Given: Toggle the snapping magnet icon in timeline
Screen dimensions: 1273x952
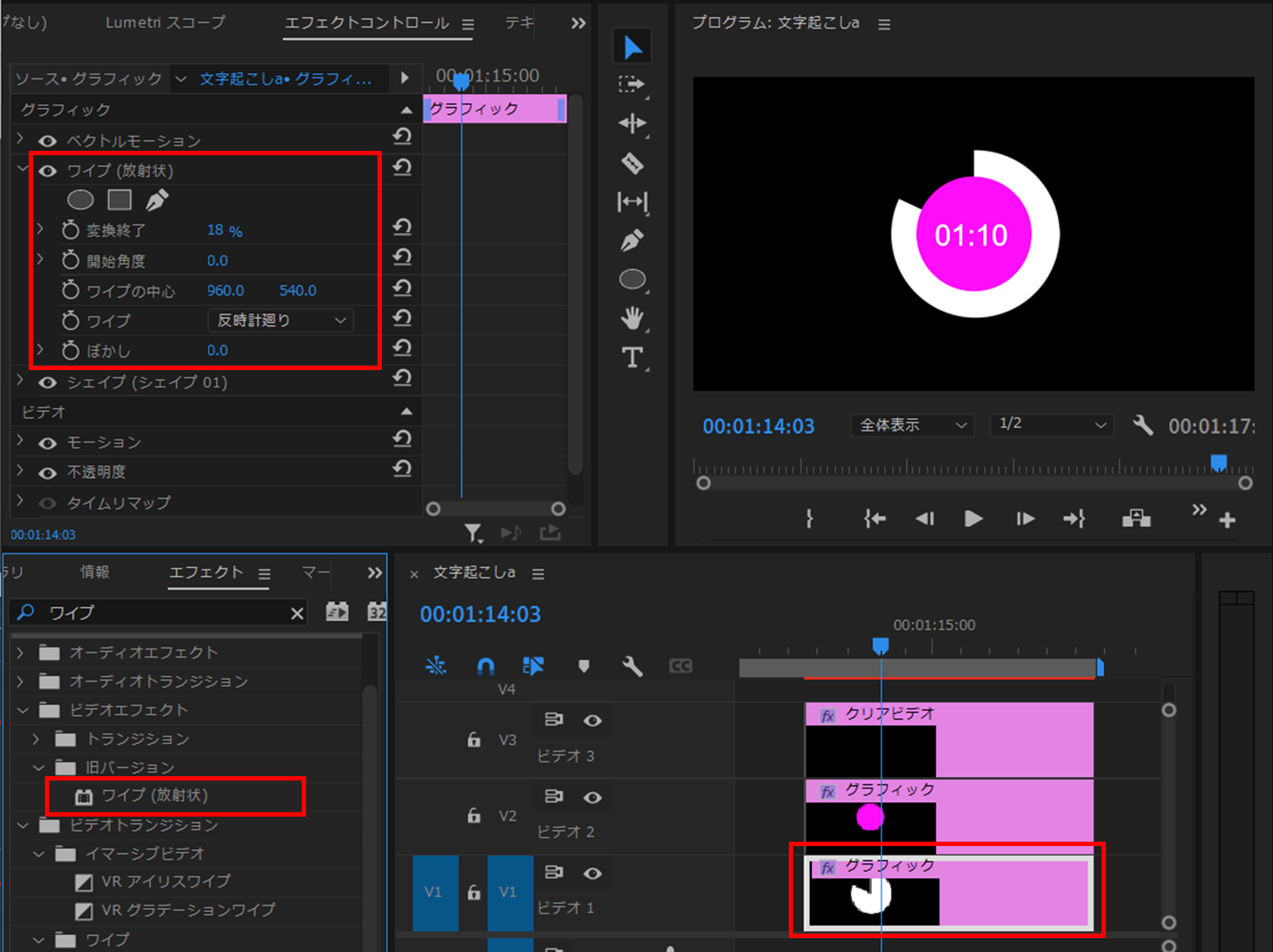Looking at the screenshot, I should click(x=485, y=666).
